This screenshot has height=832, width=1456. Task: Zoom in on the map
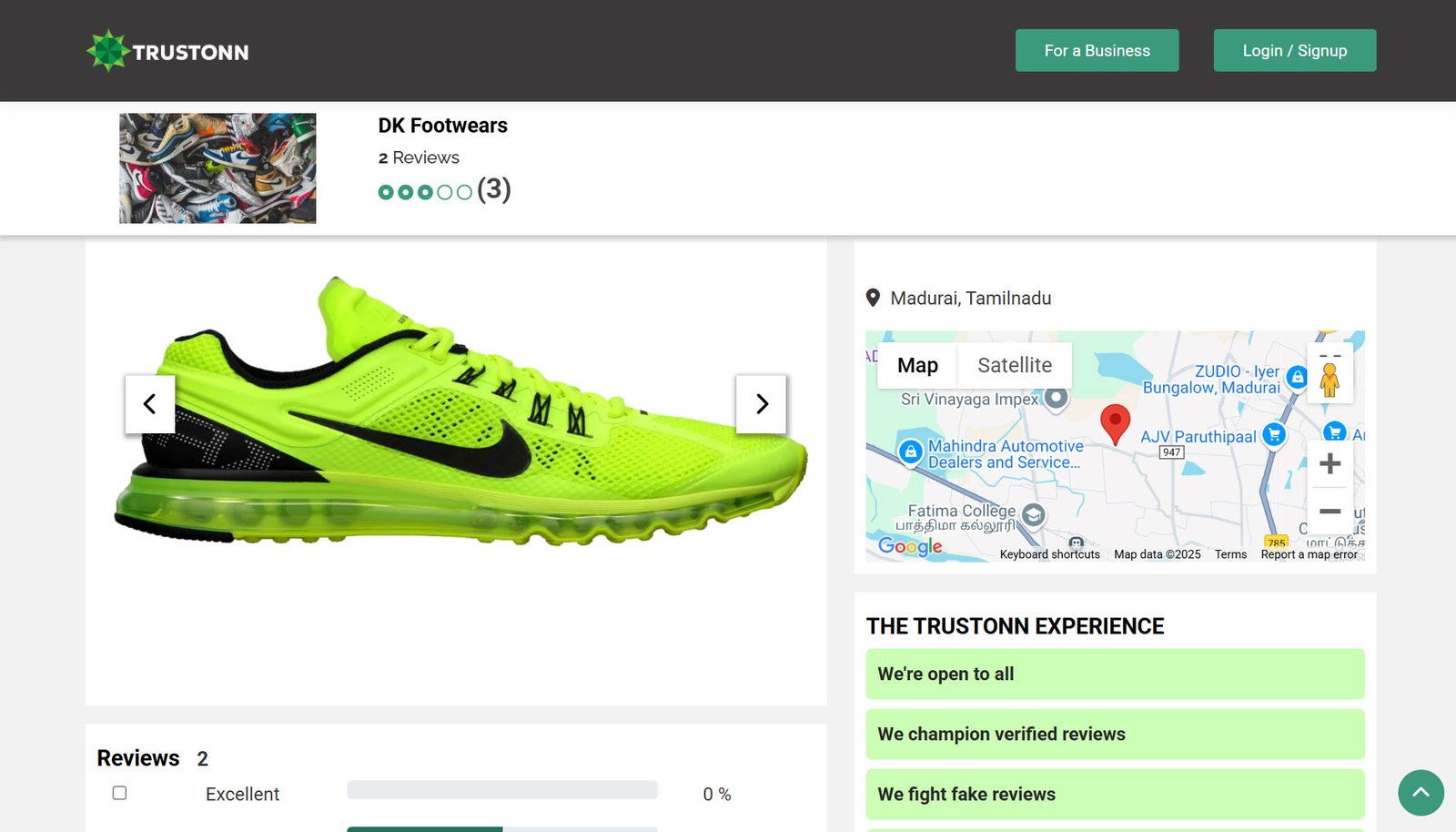point(1330,463)
